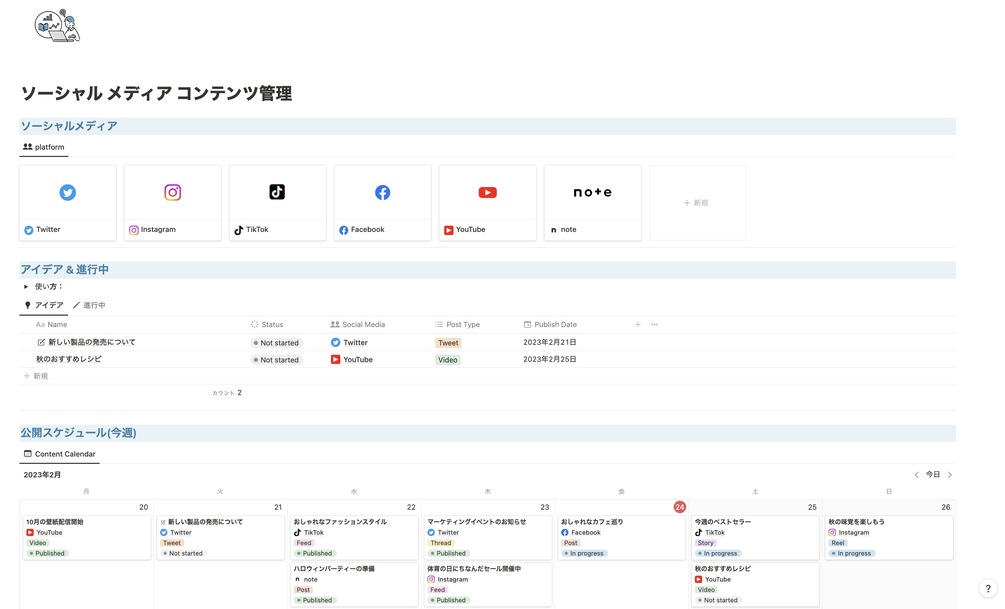Click the page icon illustration at top
Image resolution: width=1005 pixels, height=609 pixels.
click(x=57, y=26)
